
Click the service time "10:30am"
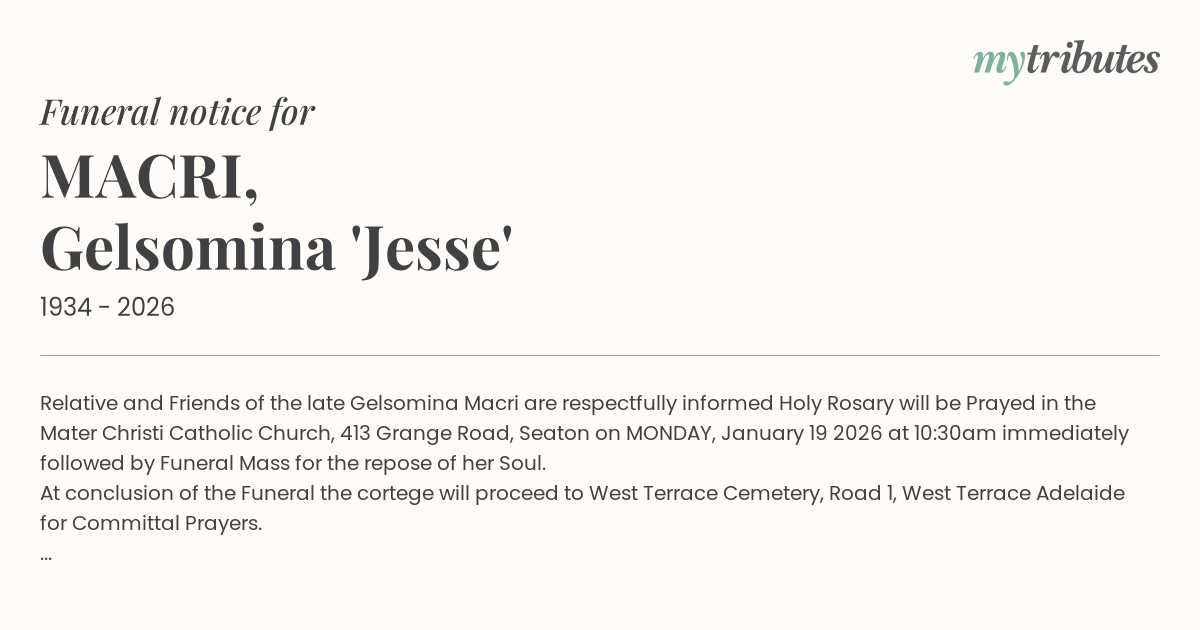(954, 434)
